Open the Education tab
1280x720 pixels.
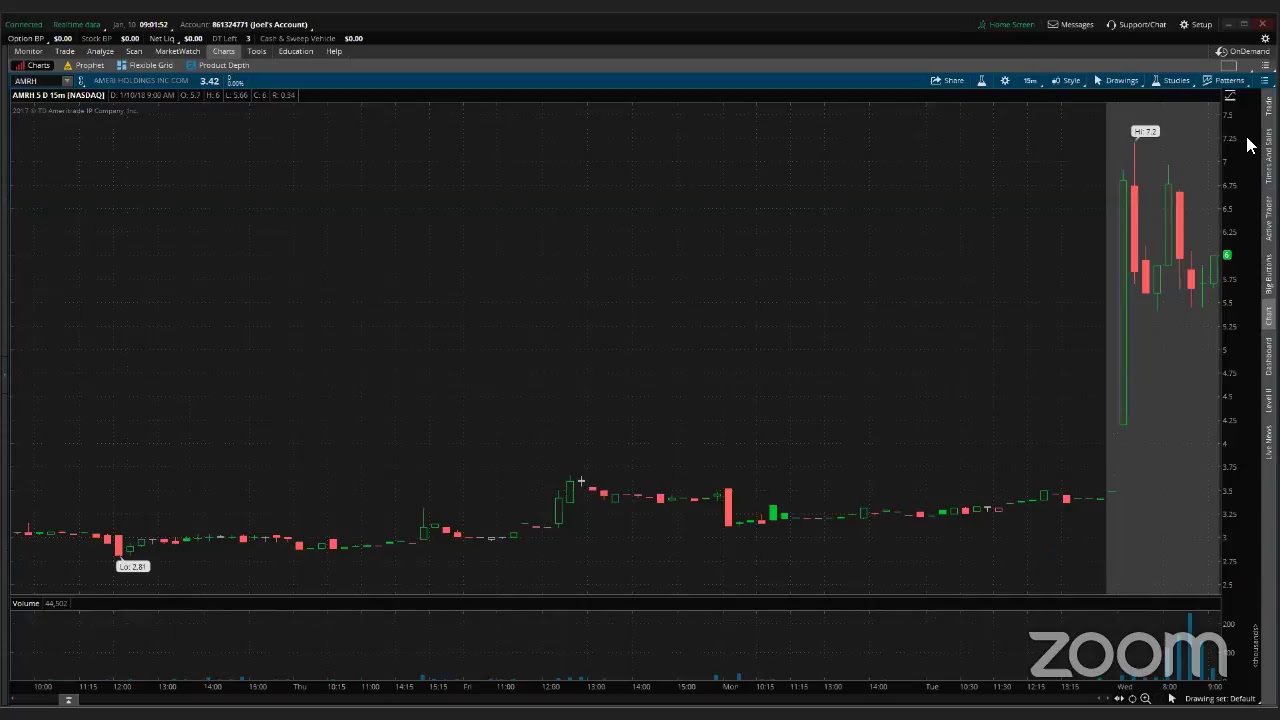[x=296, y=51]
